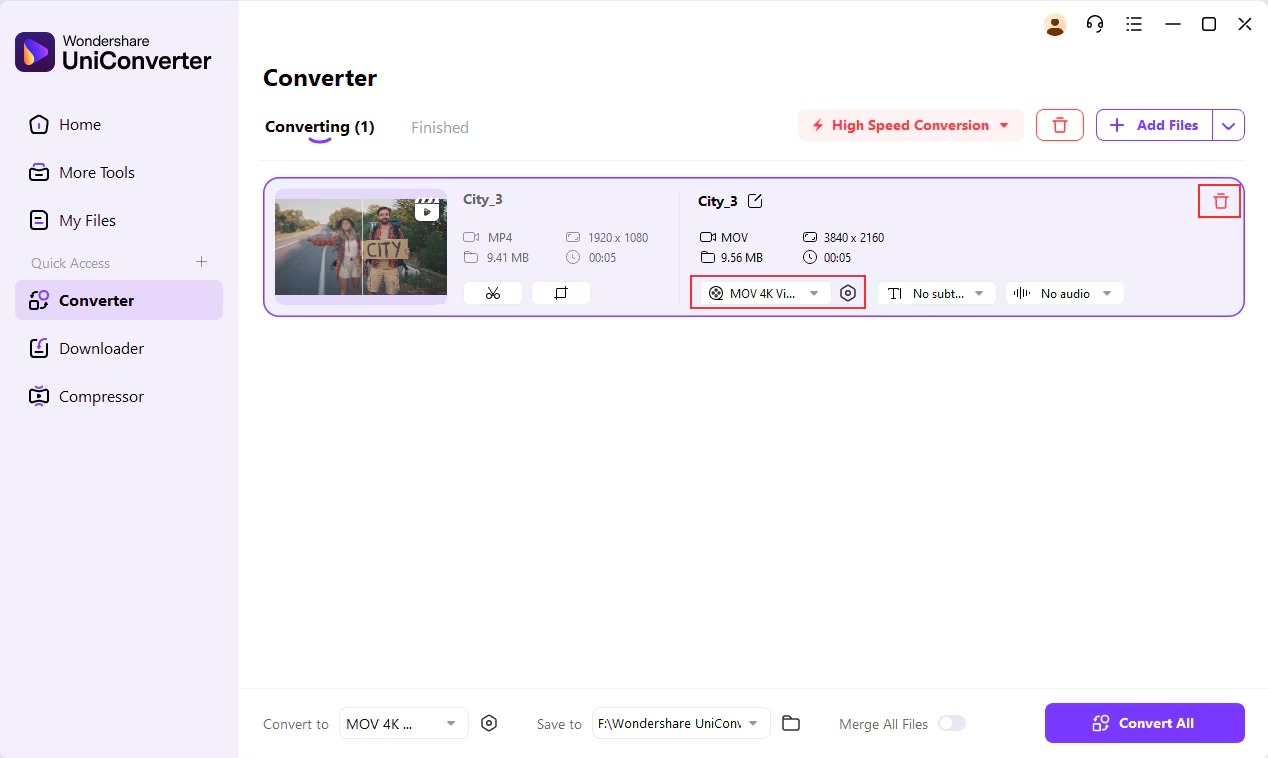Open More Tools section
This screenshot has width=1268, height=758.
pos(119,173)
